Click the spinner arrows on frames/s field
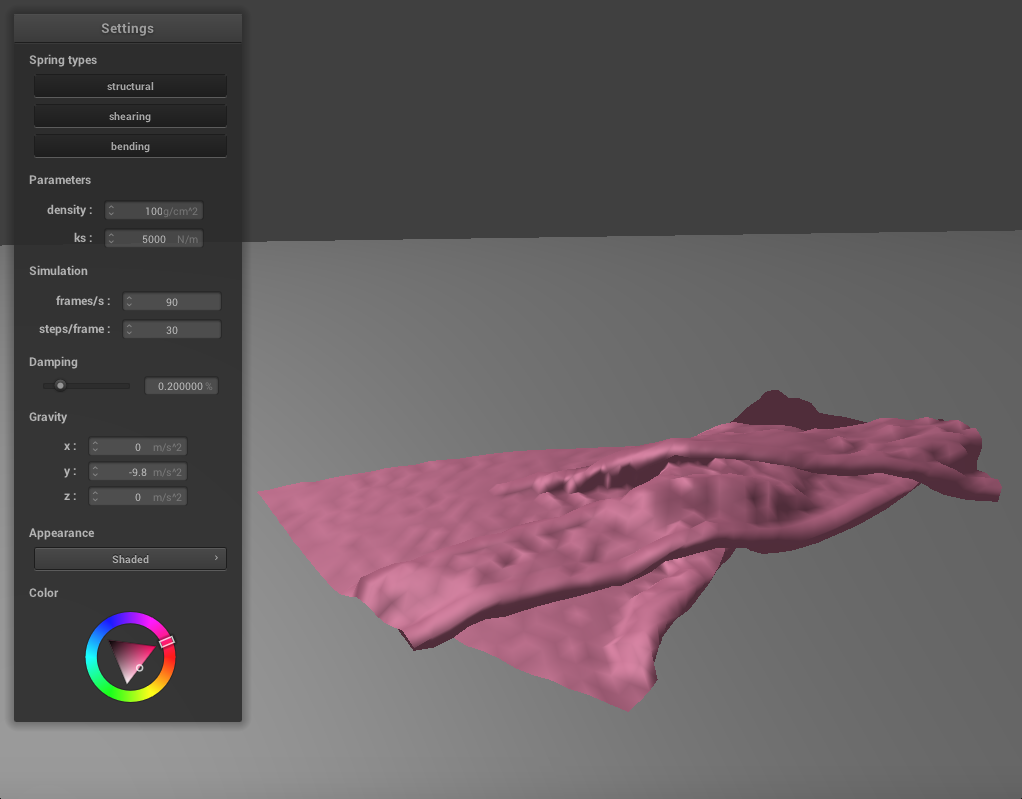This screenshot has height=799, width=1022. coord(129,301)
